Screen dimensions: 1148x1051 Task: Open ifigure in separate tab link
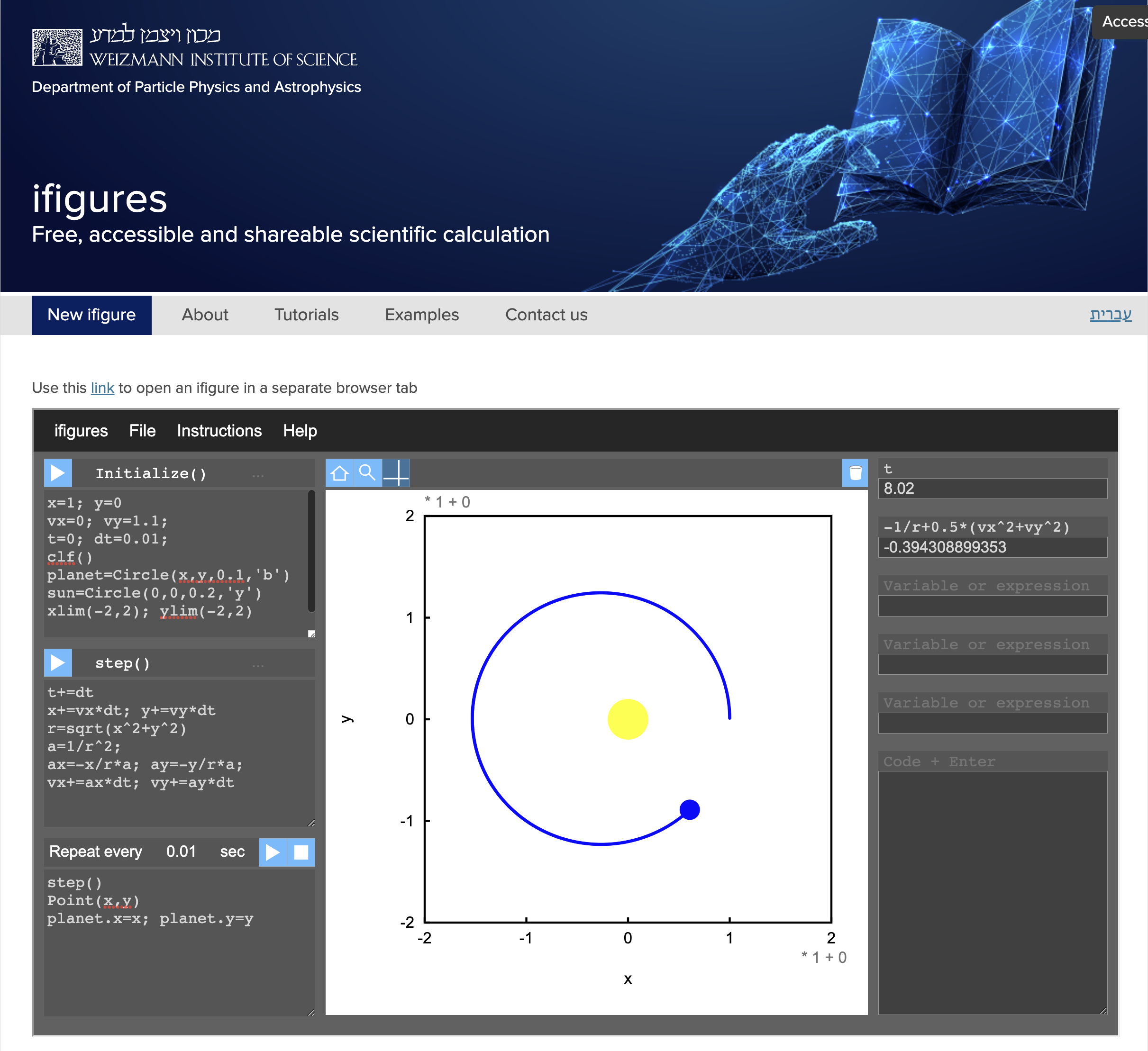102,388
